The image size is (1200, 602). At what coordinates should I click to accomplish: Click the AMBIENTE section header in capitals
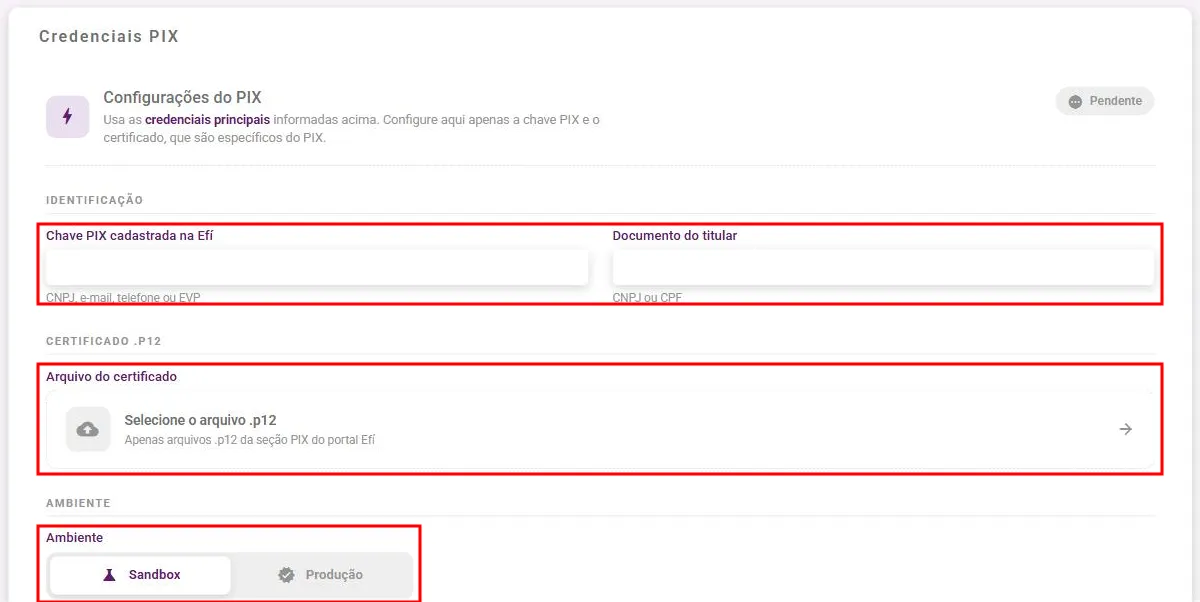78,502
